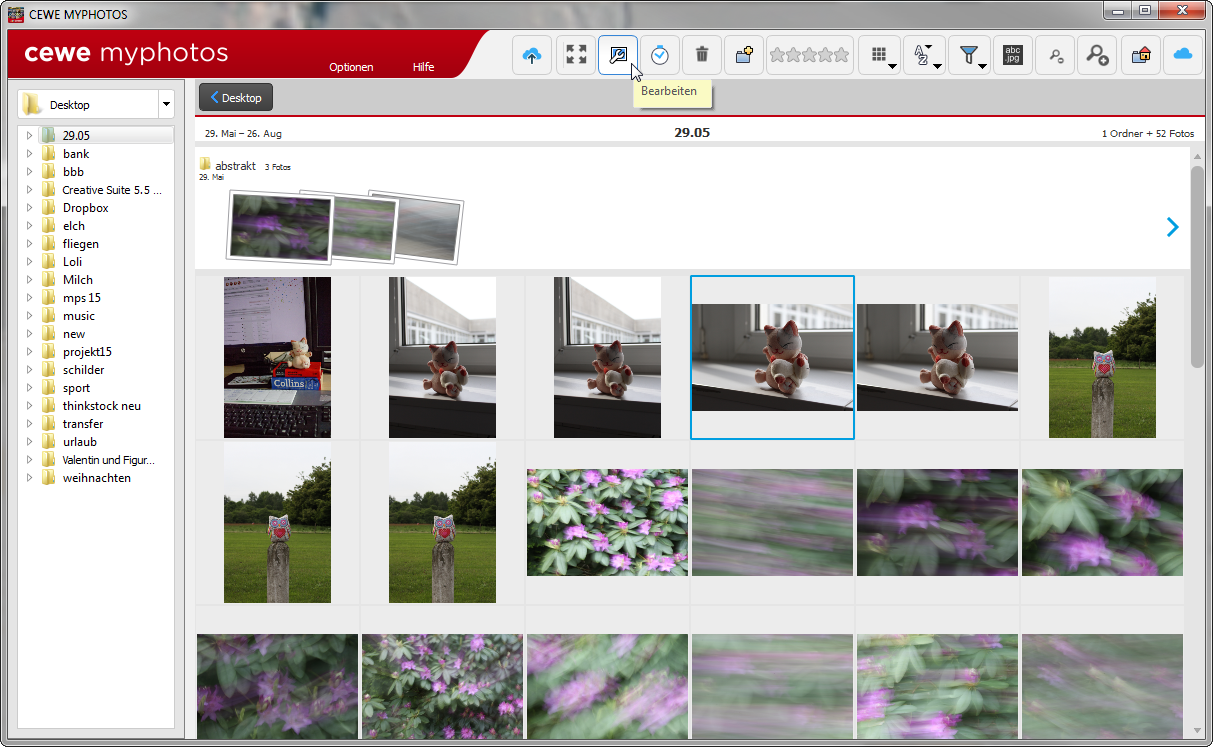Toggle file name display with abc.jpg icon
The width and height of the screenshot is (1213, 747).
1013,55
